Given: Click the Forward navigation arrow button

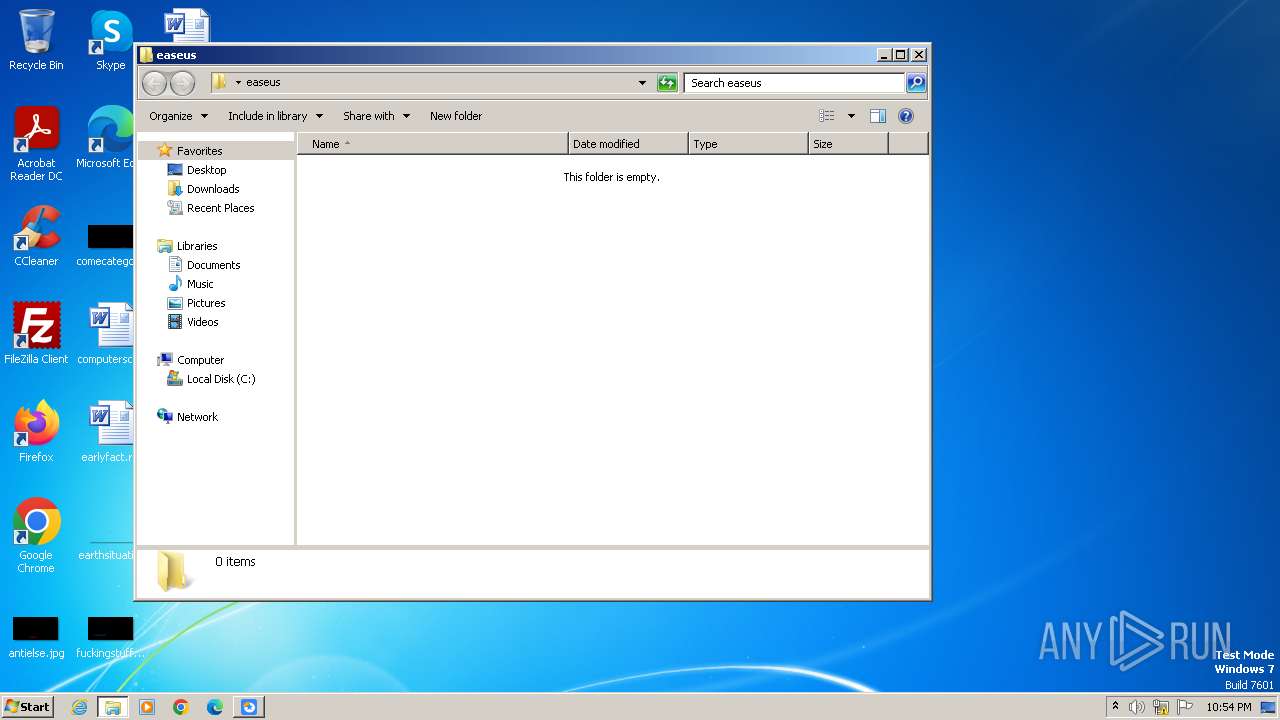Looking at the screenshot, I should (x=182, y=83).
